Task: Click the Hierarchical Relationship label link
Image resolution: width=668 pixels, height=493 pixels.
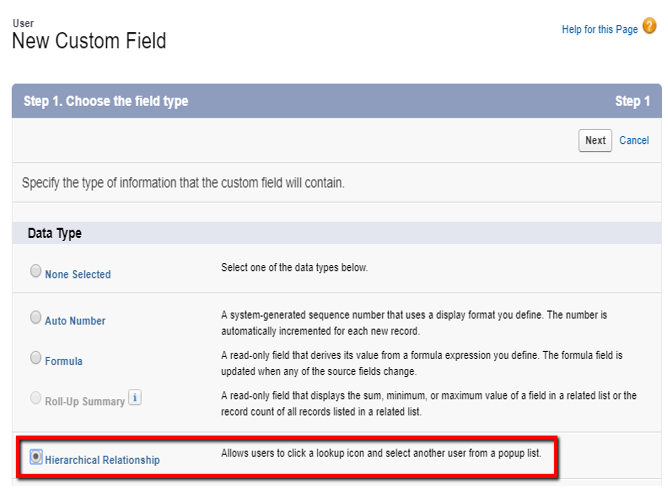Action: point(102,460)
